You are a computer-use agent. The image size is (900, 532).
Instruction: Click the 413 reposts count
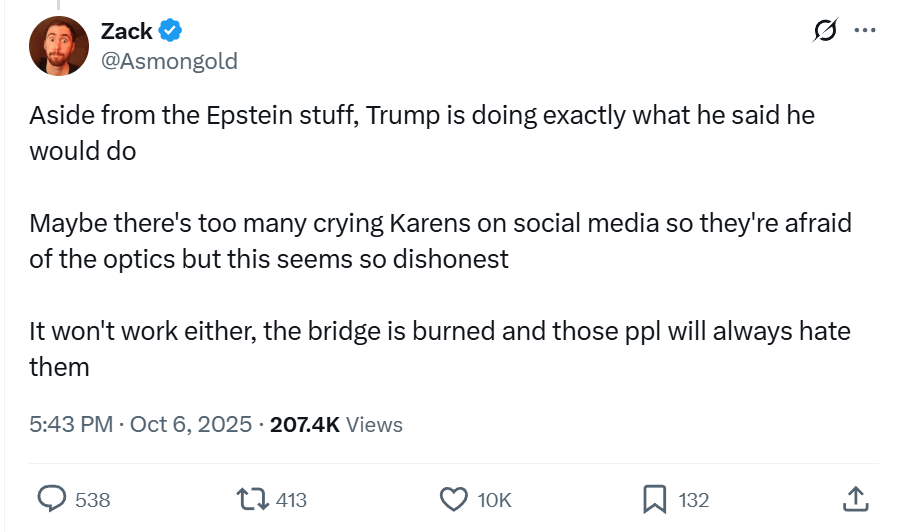pyautogui.click(x=291, y=500)
